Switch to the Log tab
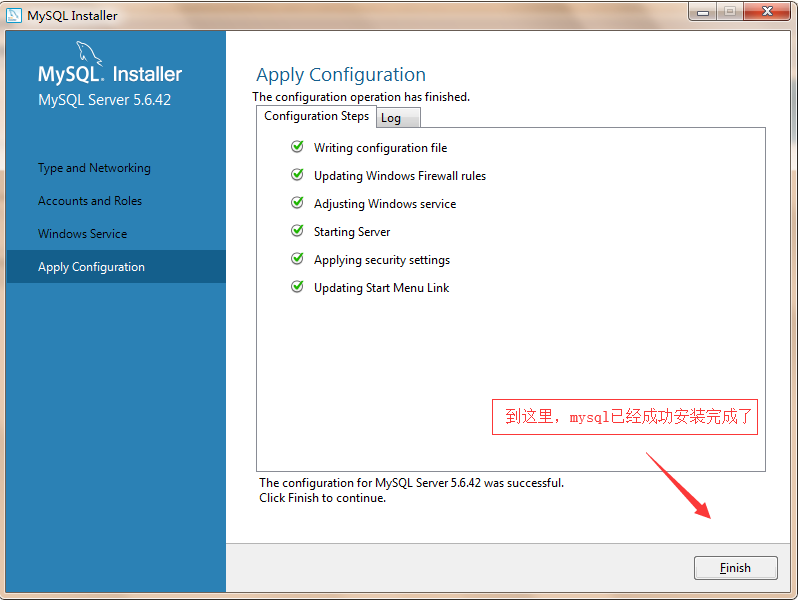 tap(398, 118)
